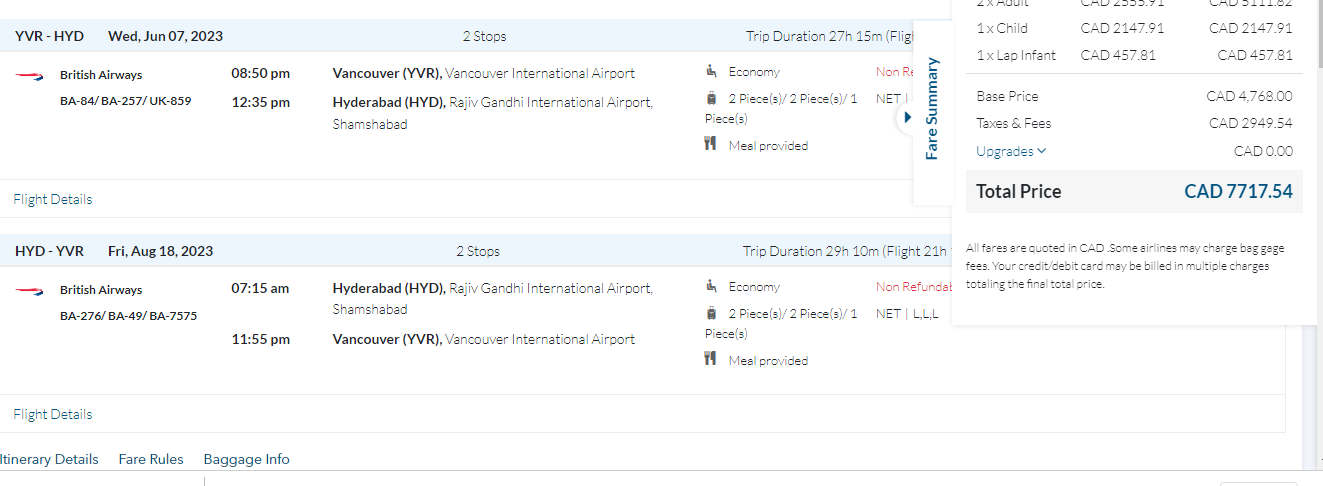Click meal provided icon for HYD-YVR flight
Image resolution: width=1323 pixels, height=486 pixels.
[x=711, y=360]
